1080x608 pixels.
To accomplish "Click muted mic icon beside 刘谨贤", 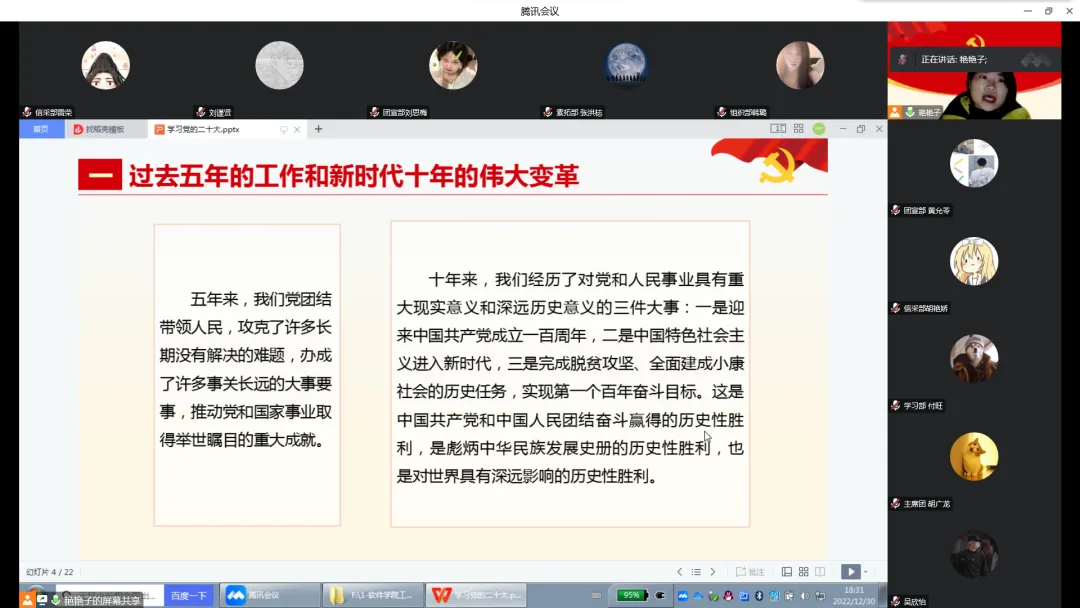I will 200,112.
